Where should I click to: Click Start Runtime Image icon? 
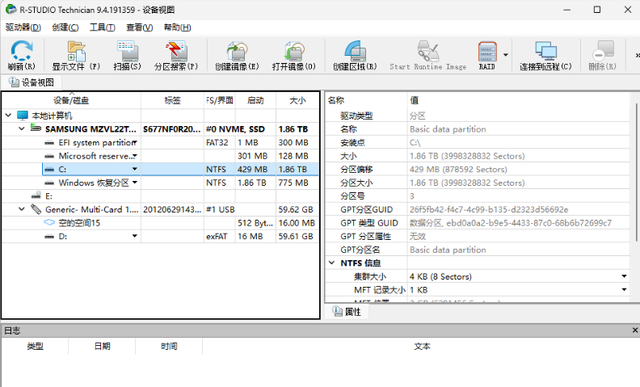pos(428,55)
